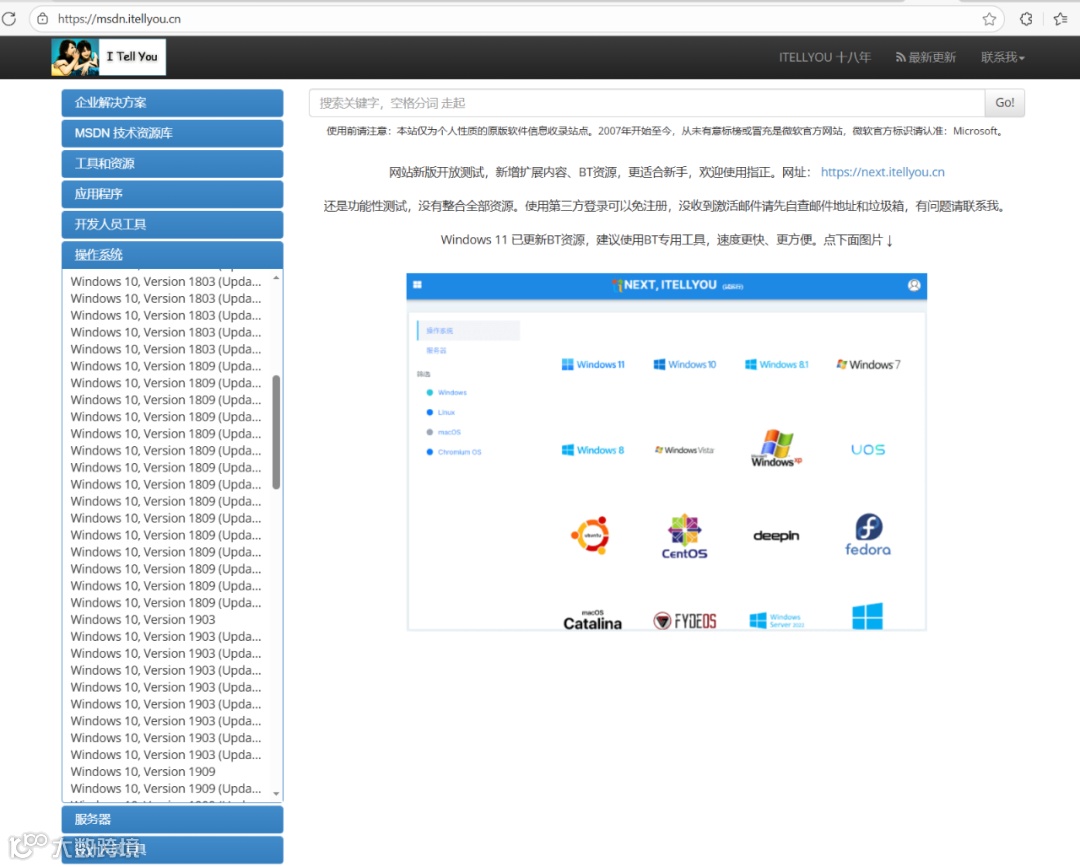Open the favorites list icon
The height and width of the screenshot is (867, 1080).
[1061, 19]
